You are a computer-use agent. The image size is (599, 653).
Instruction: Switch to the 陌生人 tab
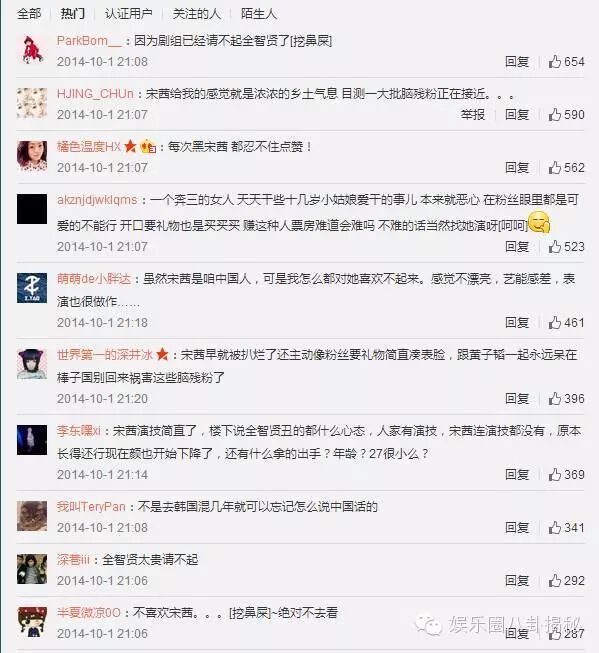(x=259, y=14)
